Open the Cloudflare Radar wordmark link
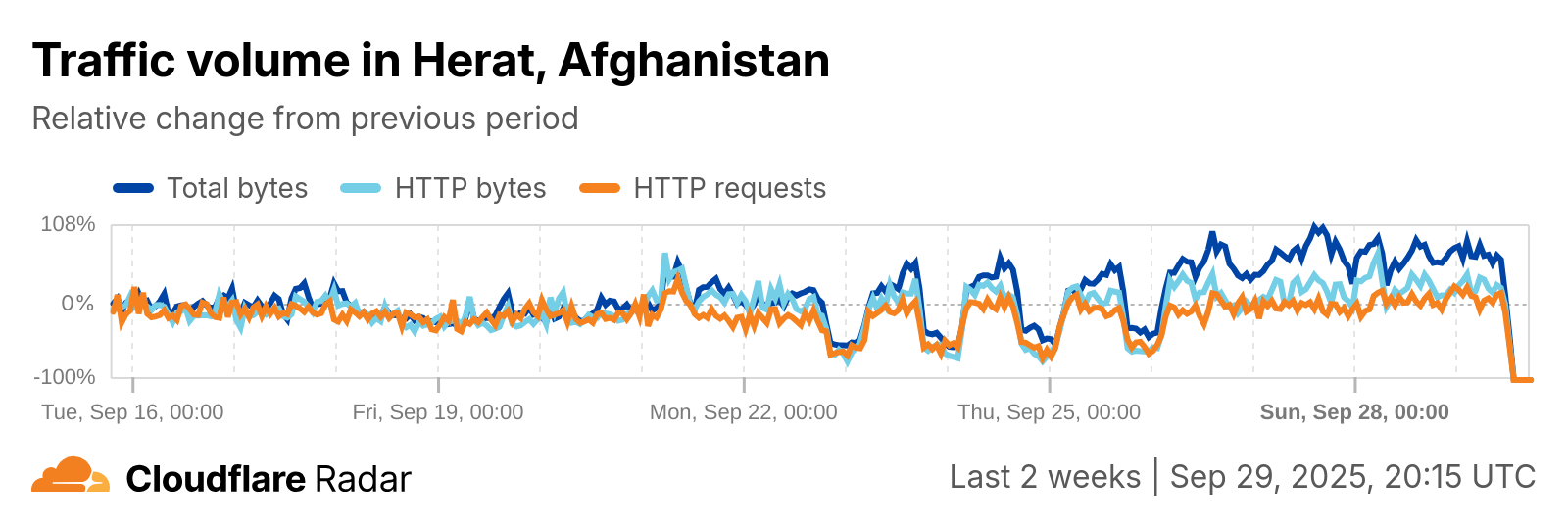Image resolution: width=1568 pixels, height=525 pixels. tap(269, 479)
